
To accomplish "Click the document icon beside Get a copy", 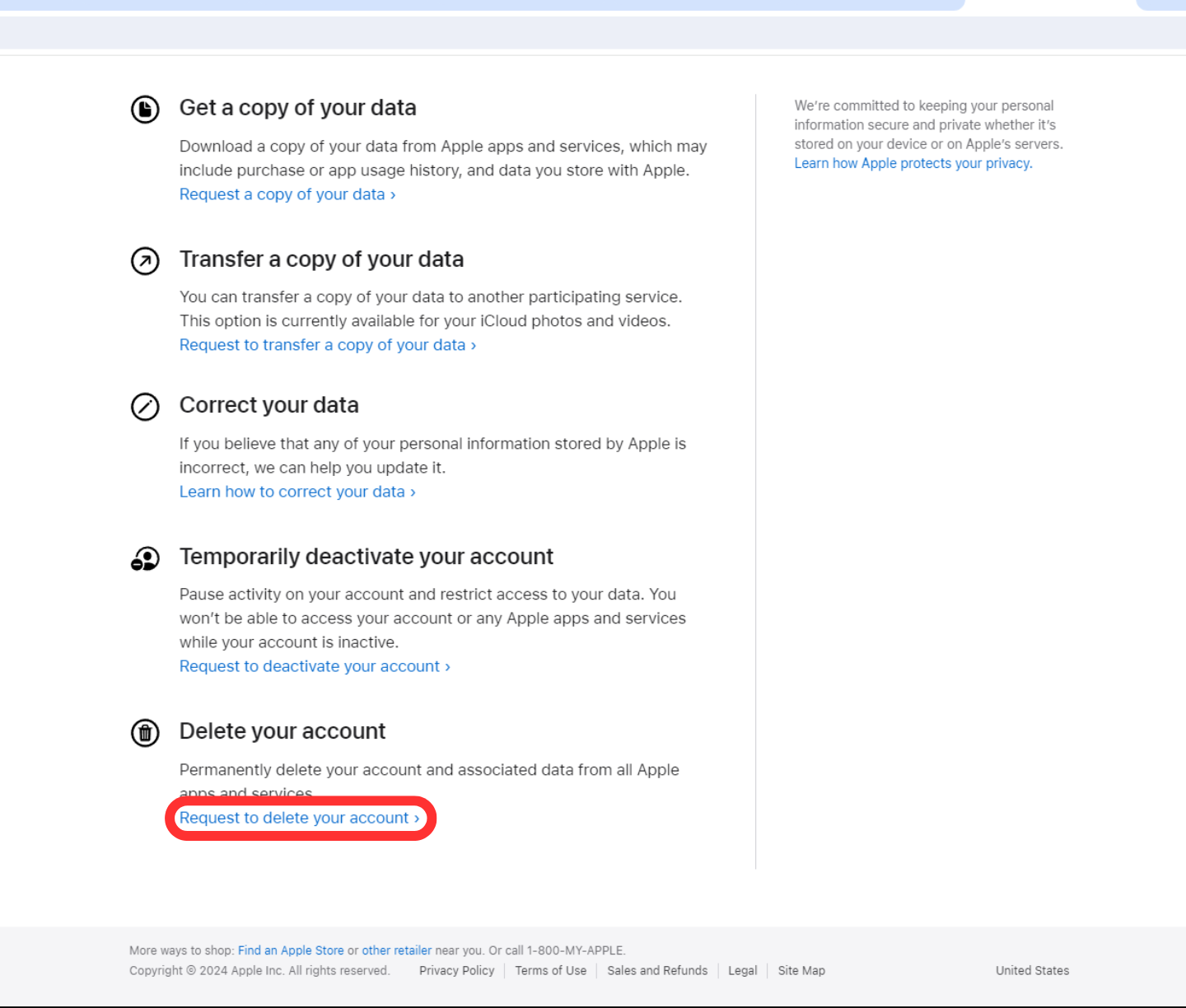I will pos(145,109).
